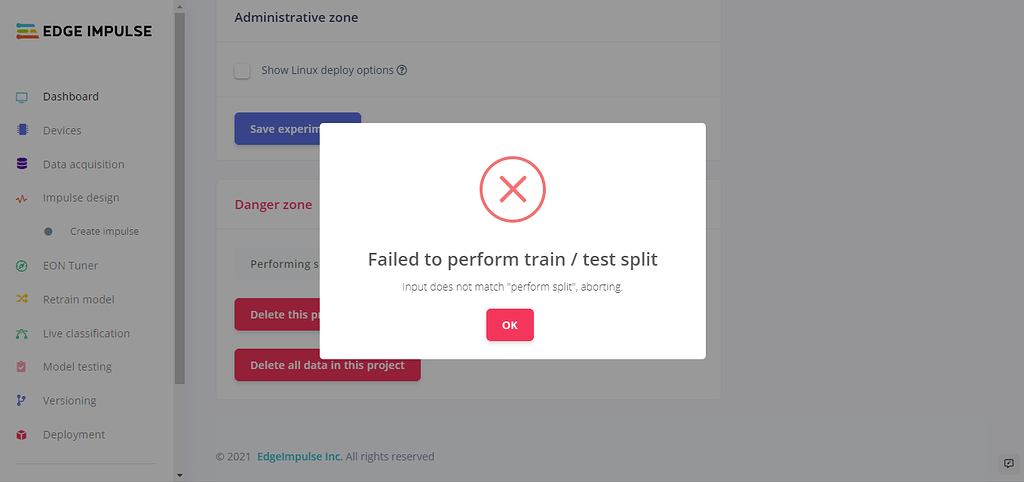Click the Data acquisition database icon

[21, 164]
